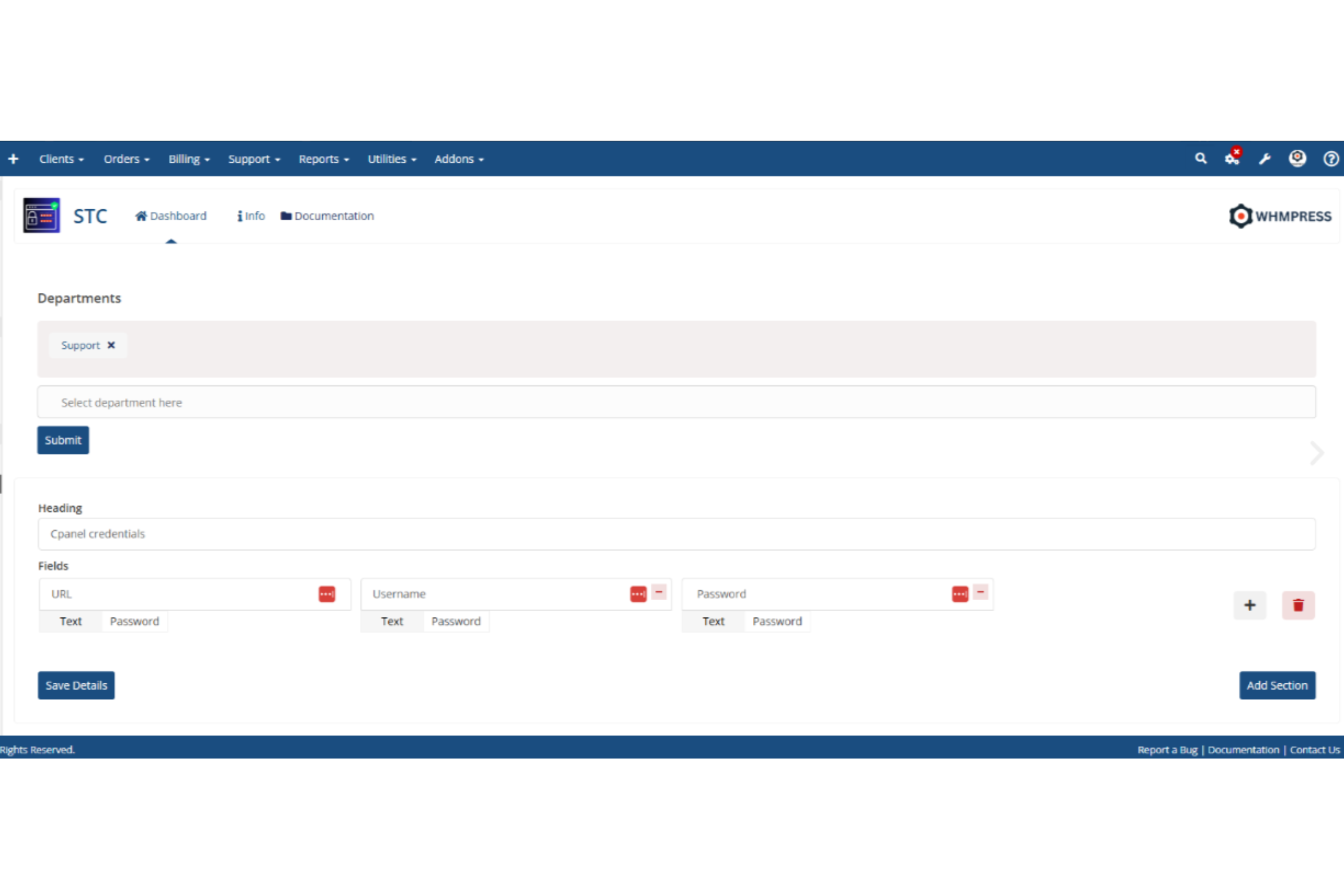Delete the section with trash icon
The image size is (1344, 896).
tap(1298, 605)
